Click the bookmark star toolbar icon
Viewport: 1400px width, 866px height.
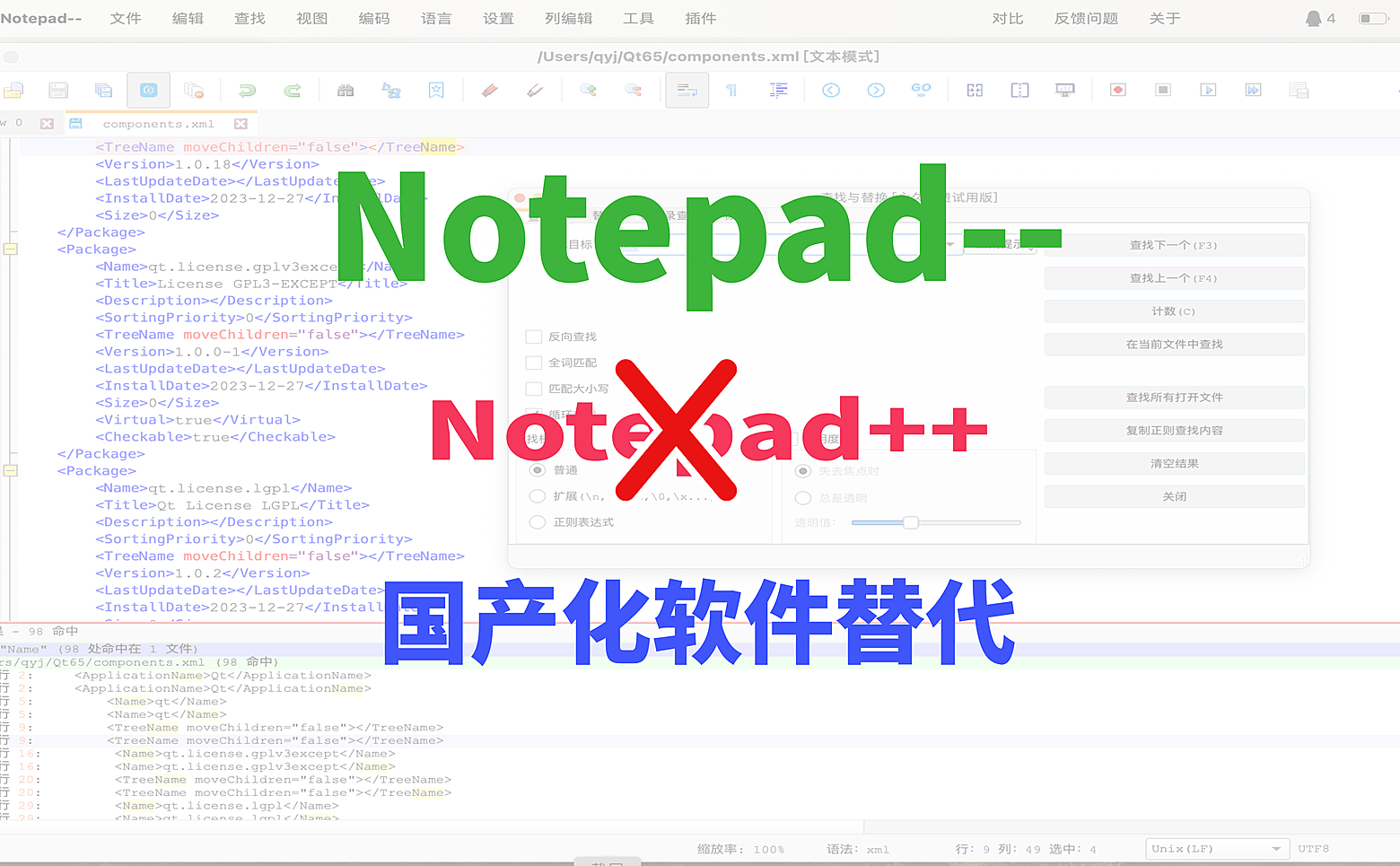(436, 90)
